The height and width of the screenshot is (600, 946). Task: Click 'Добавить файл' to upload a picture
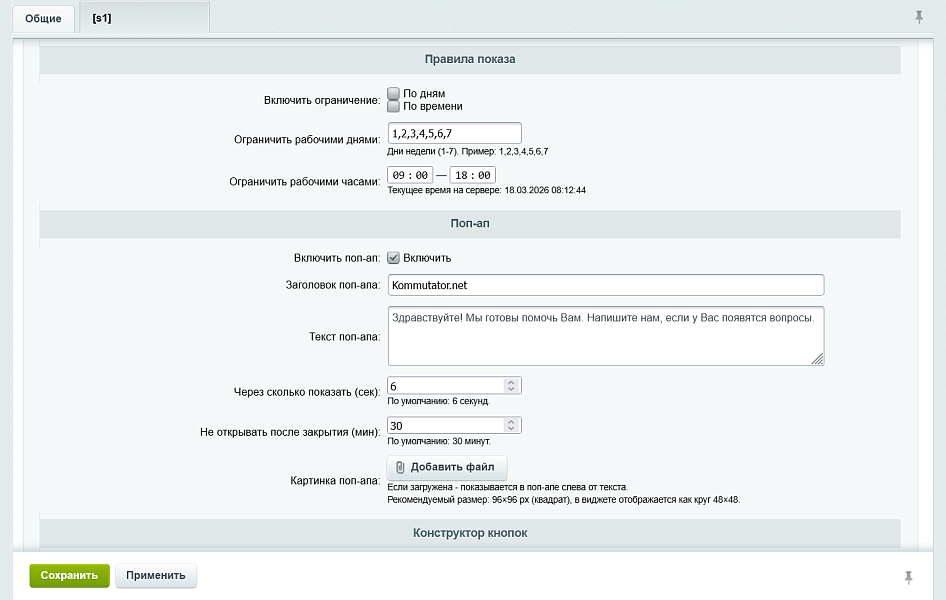(447, 467)
